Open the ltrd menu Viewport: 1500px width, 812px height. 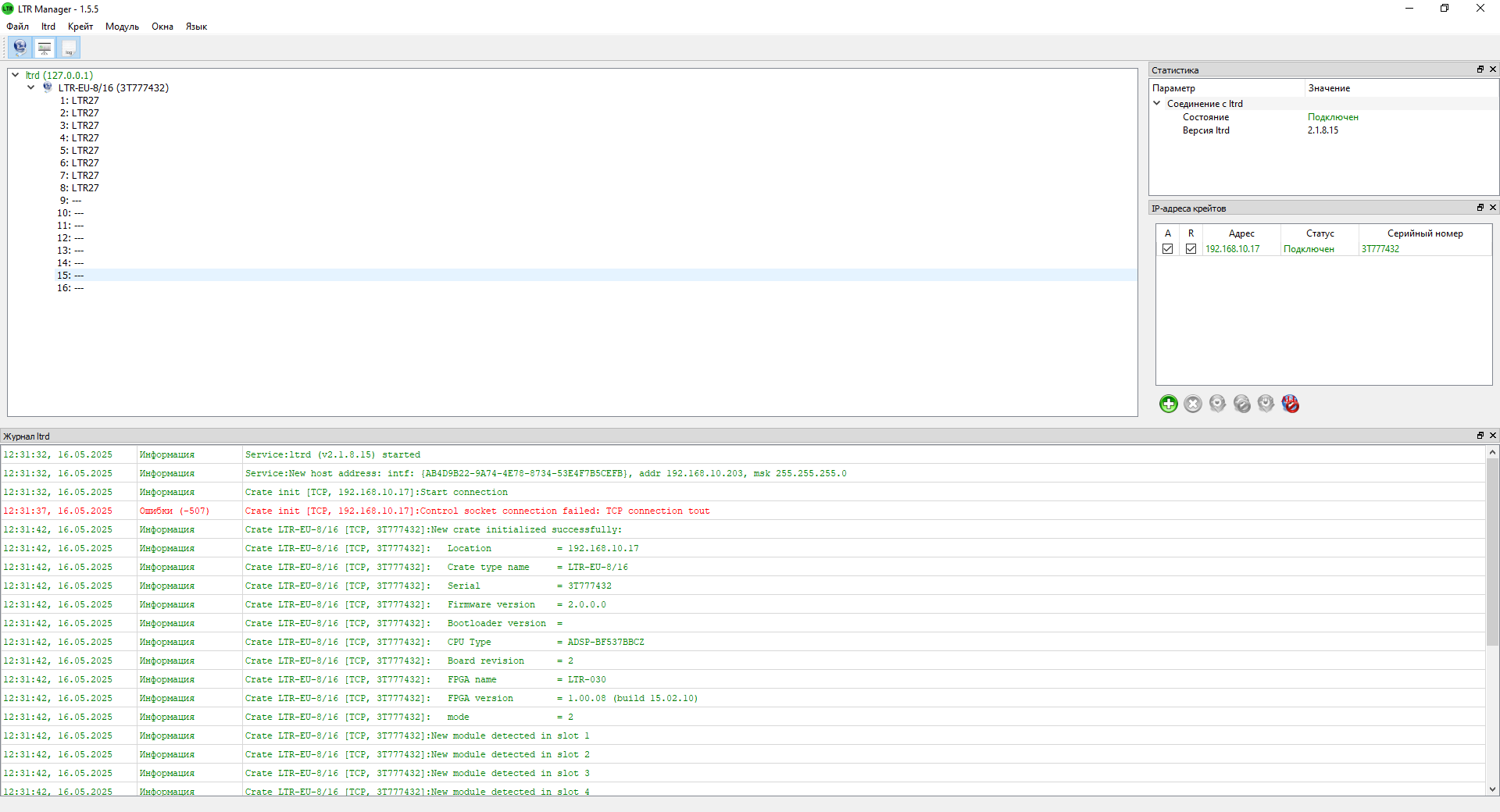(x=48, y=27)
